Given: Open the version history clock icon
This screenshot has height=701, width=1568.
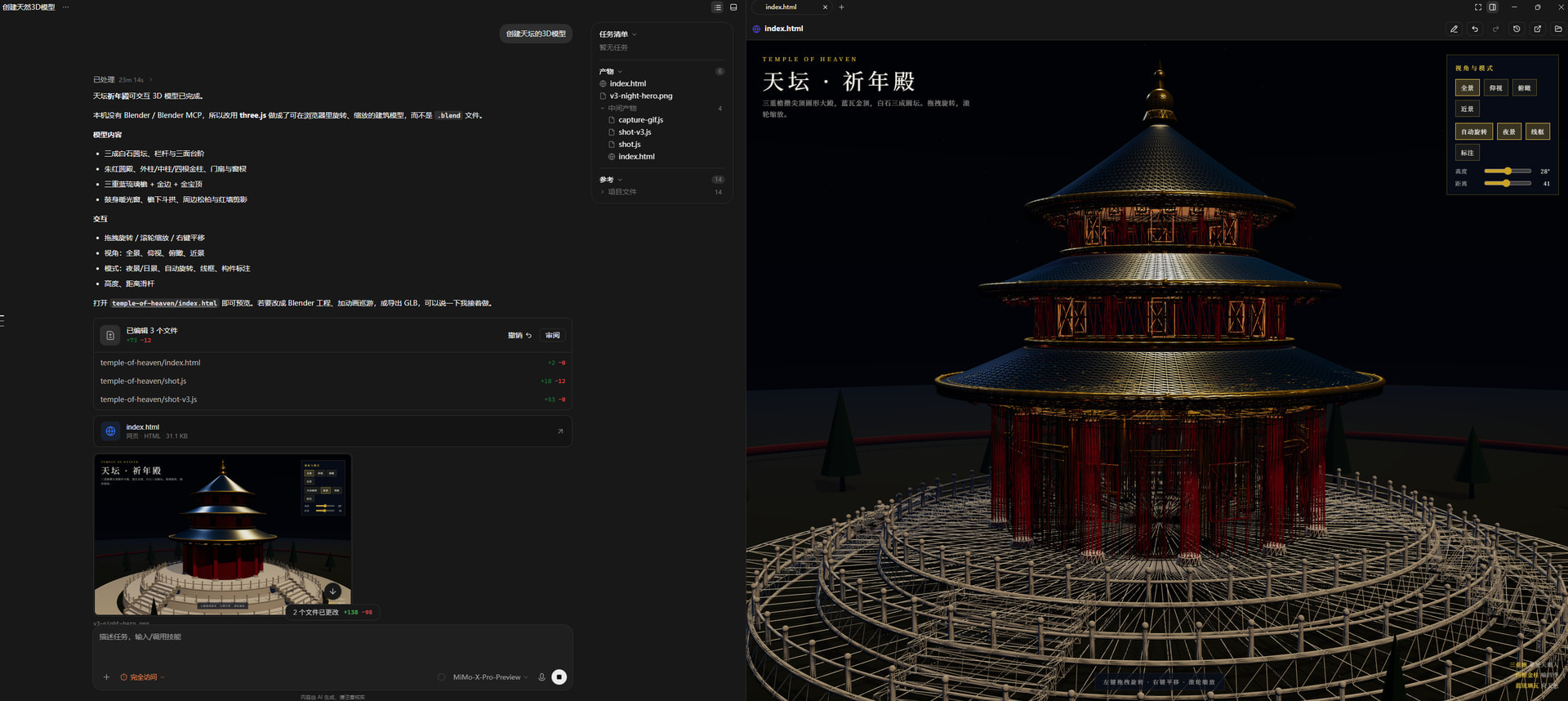Looking at the screenshot, I should (x=1517, y=29).
